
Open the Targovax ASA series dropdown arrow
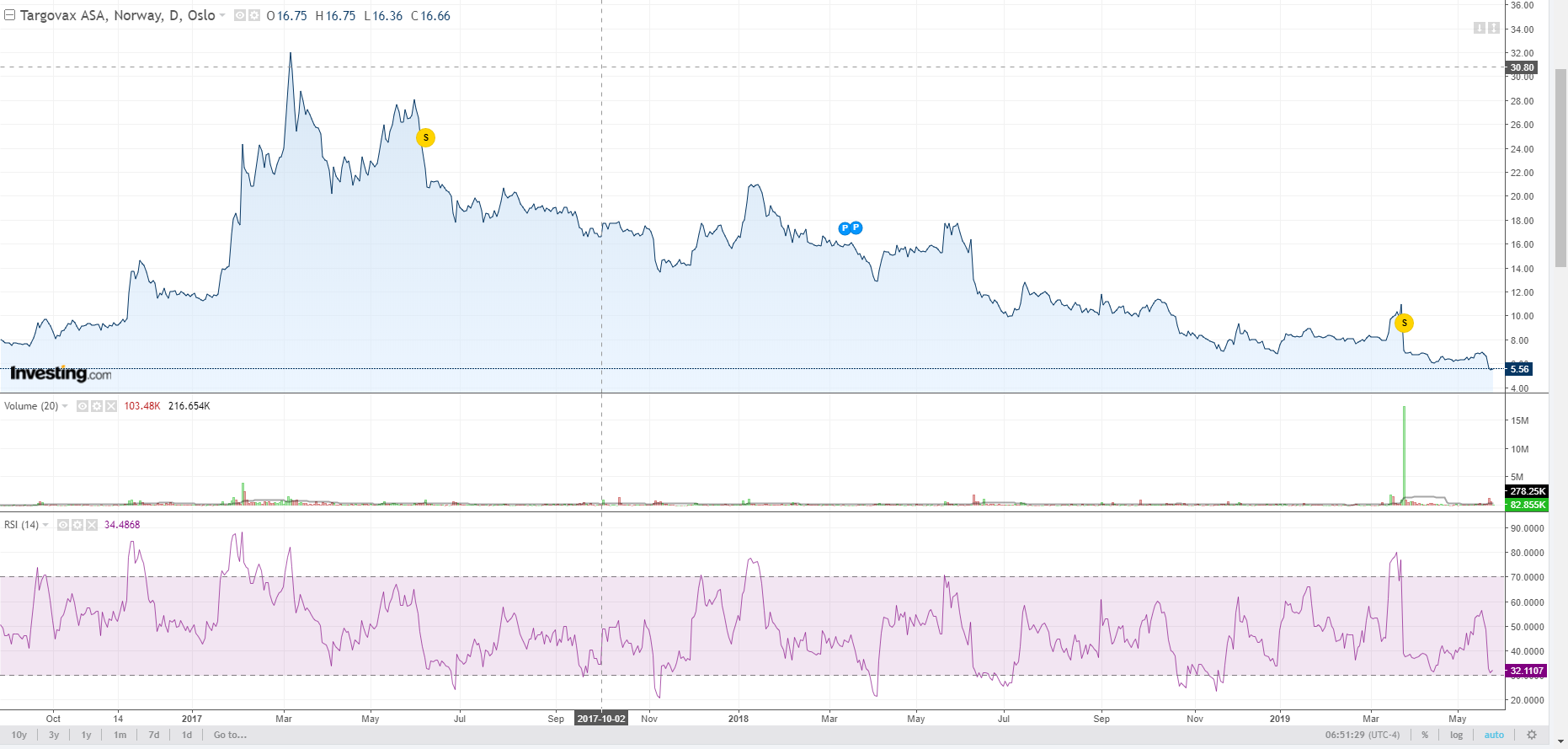coord(222,16)
